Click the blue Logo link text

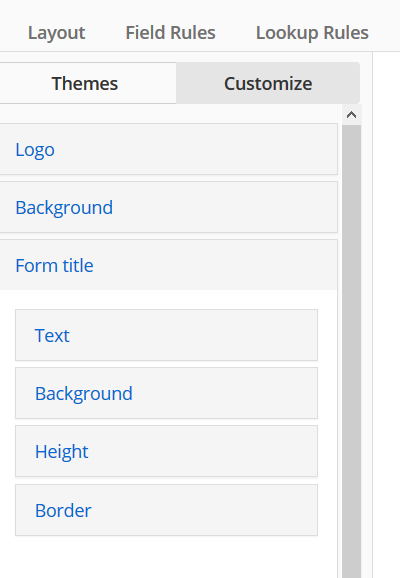pyautogui.click(x=35, y=150)
